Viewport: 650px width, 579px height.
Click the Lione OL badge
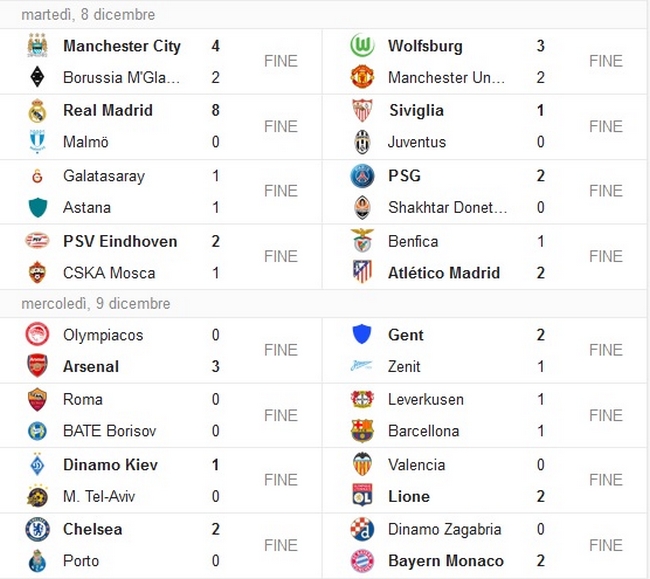(362, 496)
